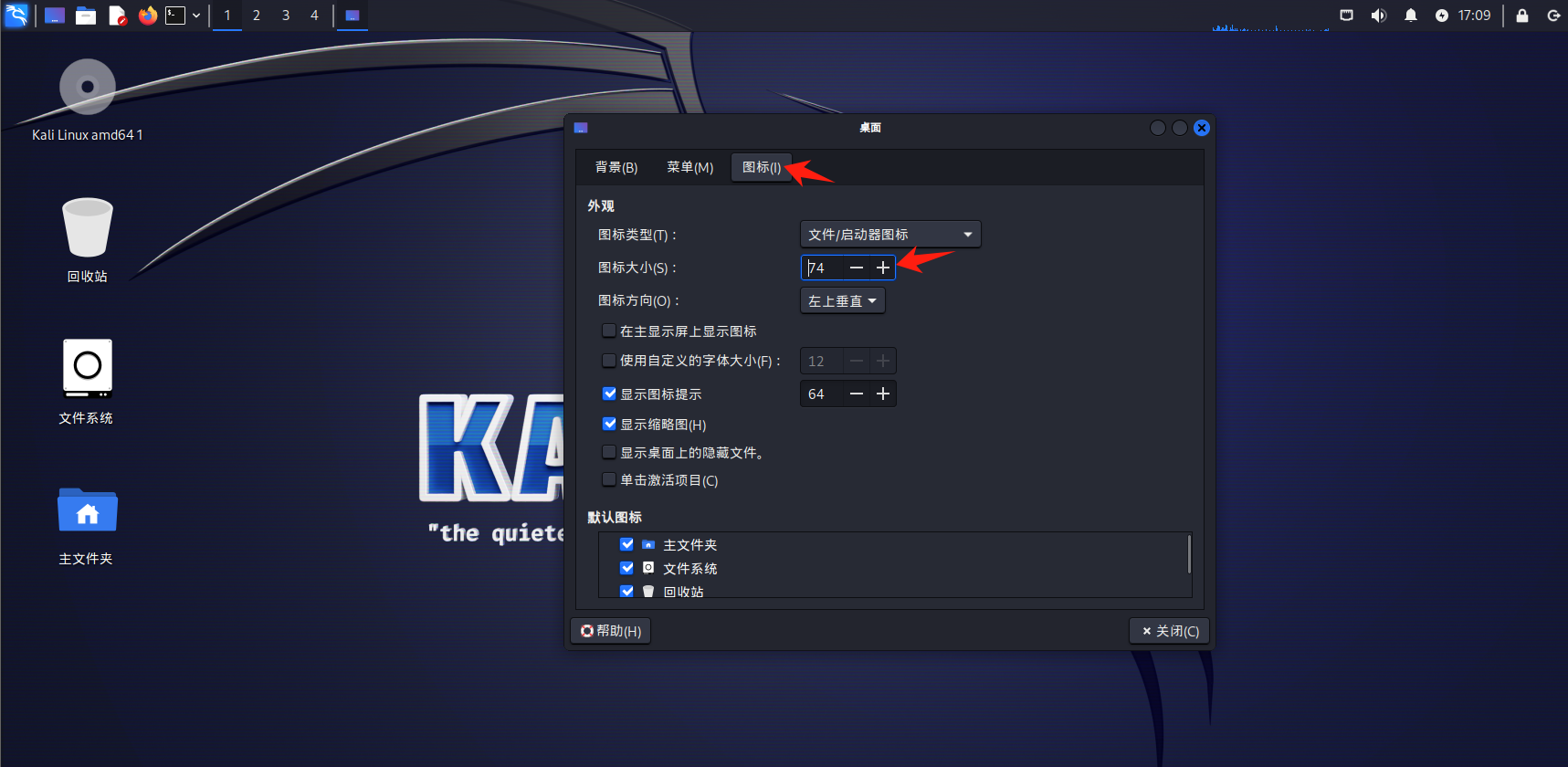
Task: Launch Firefox from the top panel
Action: pos(147,16)
